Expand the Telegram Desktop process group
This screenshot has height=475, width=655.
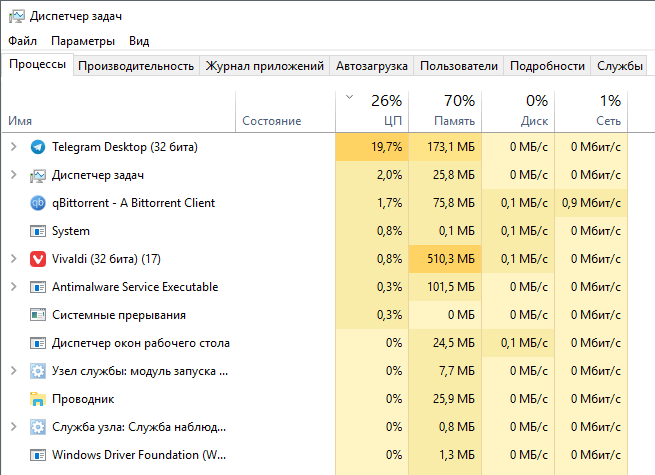click(13, 147)
